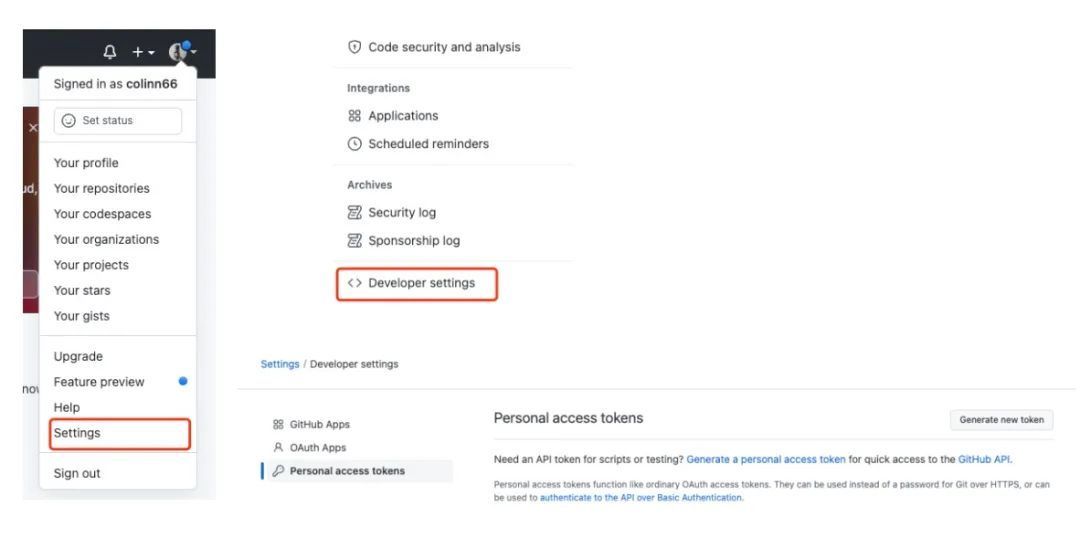Image resolution: width=1080 pixels, height=559 pixels.
Task: Choose Settings in the user menu
Action: click(77, 433)
